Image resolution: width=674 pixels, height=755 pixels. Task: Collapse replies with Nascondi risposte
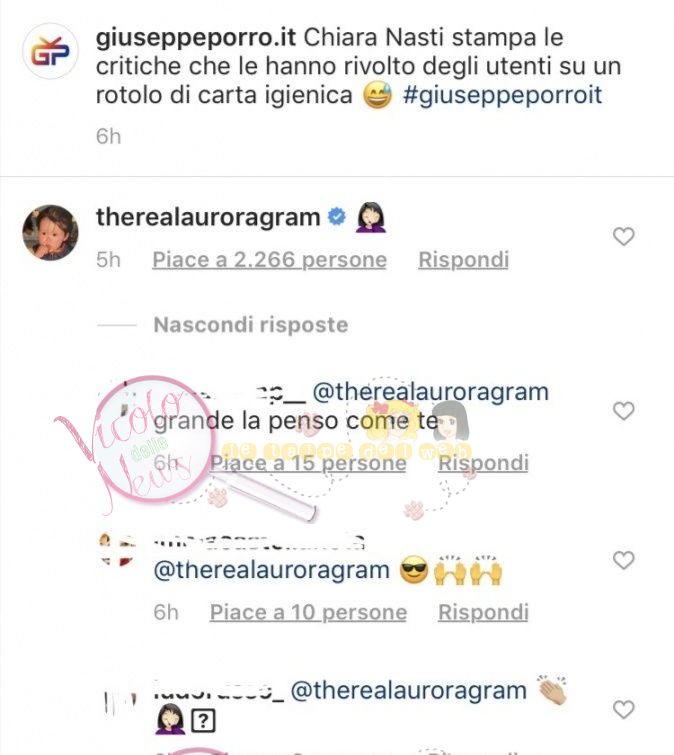(x=251, y=325)
